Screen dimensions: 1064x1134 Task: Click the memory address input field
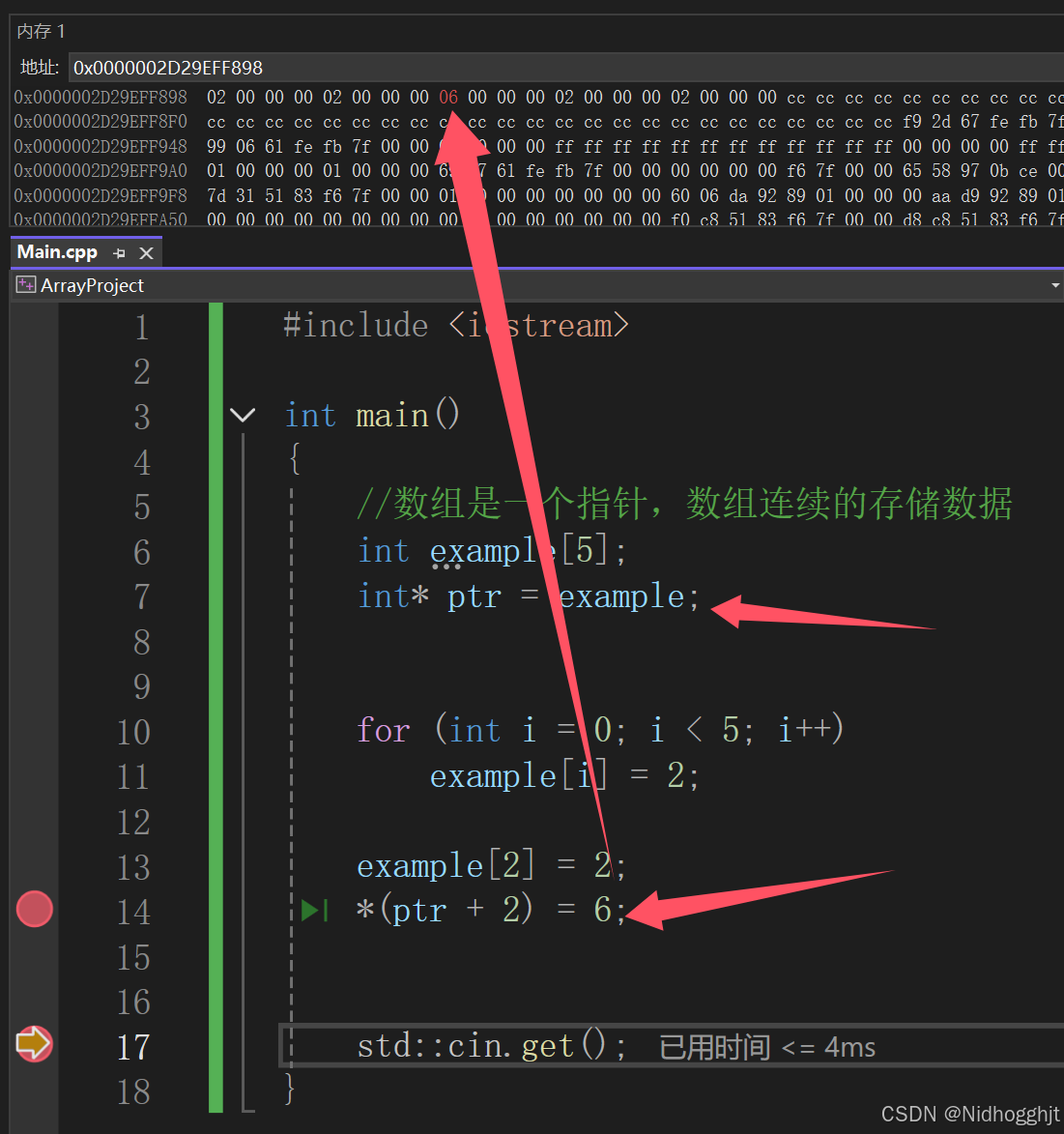click(566, 68)
